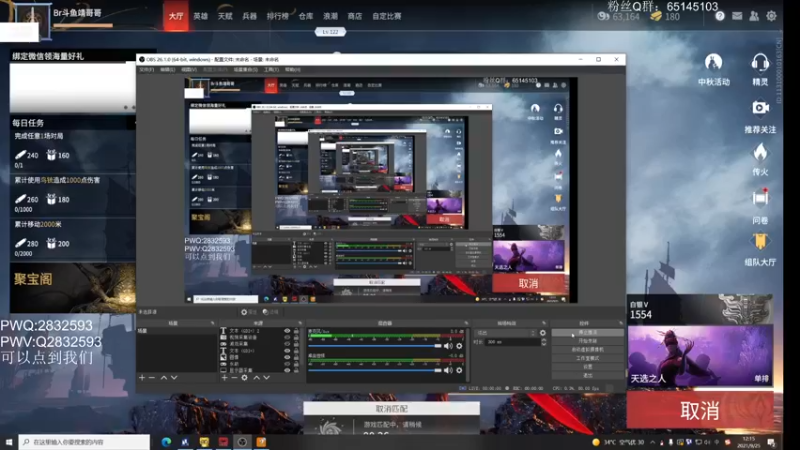Mute the second audio mixer channel
Viewport: 800px width, 450px height.
point(448,370)
